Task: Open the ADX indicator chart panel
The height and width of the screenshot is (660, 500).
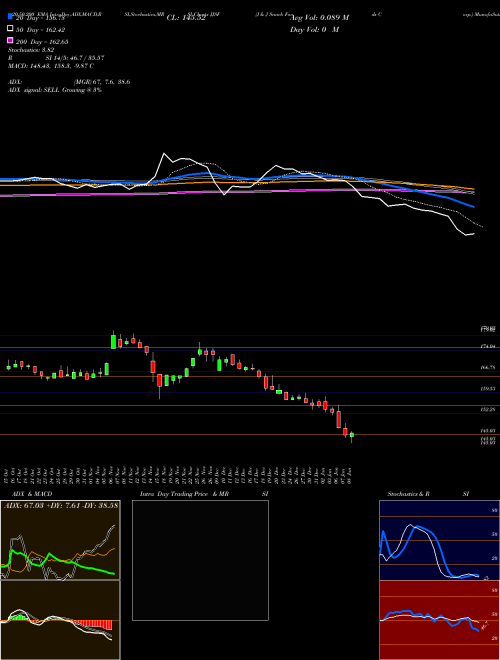Action: pos(60,540)
